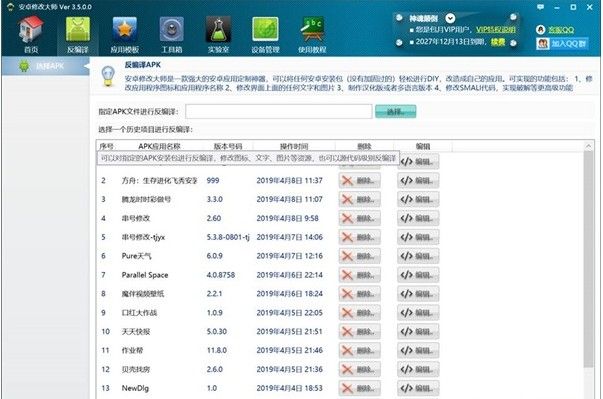Screen dimensions: 603x399
Task: Edit the 天天快报 row
Action: coord(418,331)
